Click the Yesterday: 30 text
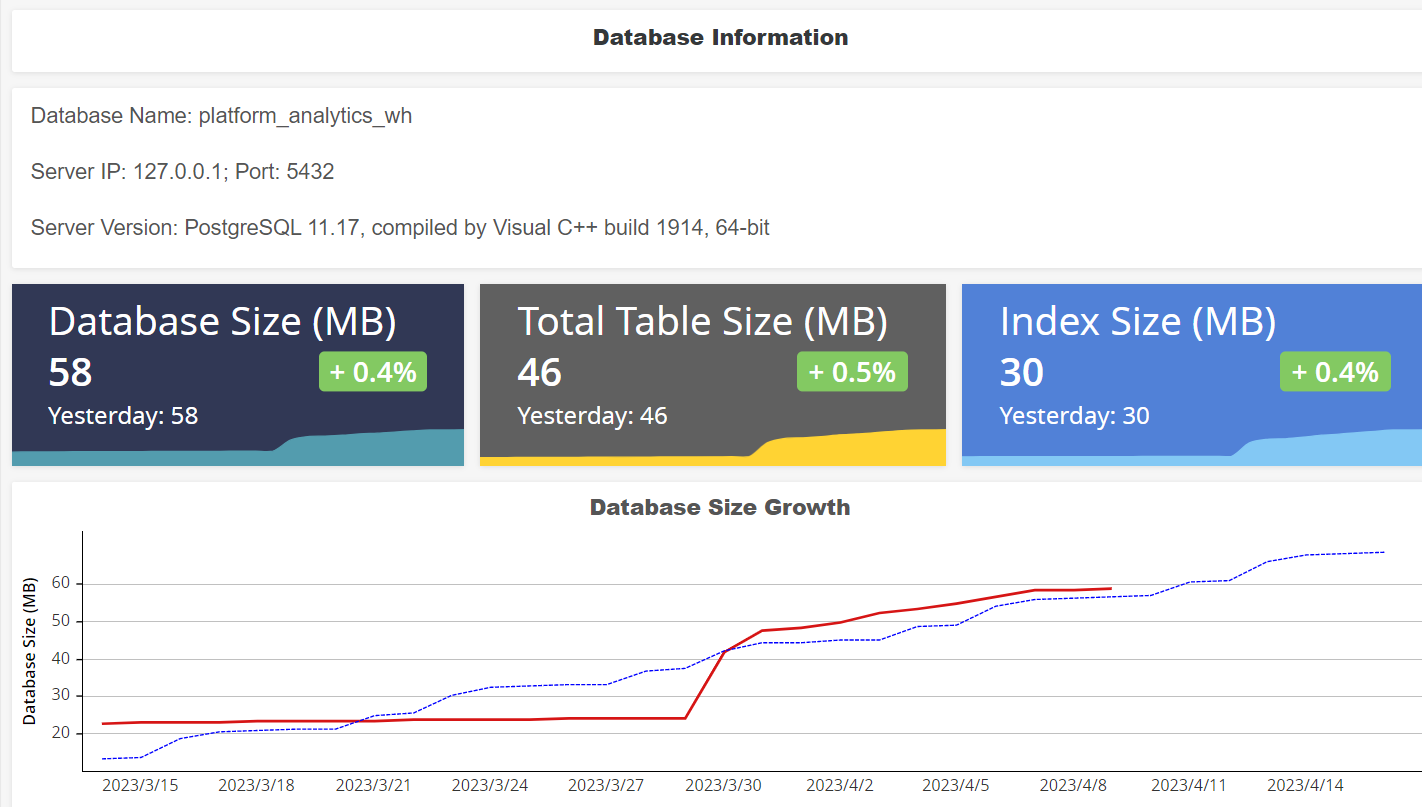The height and width of the screenshot is (807, 1422). pyautogui.click(x=1074, y=416)
